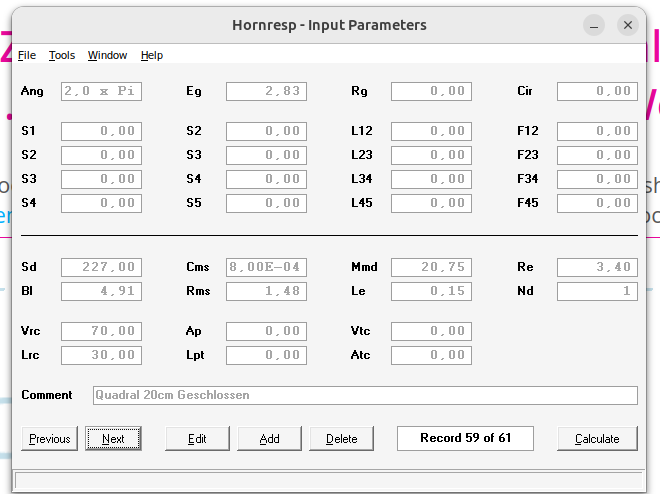Select the Cms field with 8,00E-04
Image resolution: width=660 pixels, height=494 pixels.
[266, 267]
